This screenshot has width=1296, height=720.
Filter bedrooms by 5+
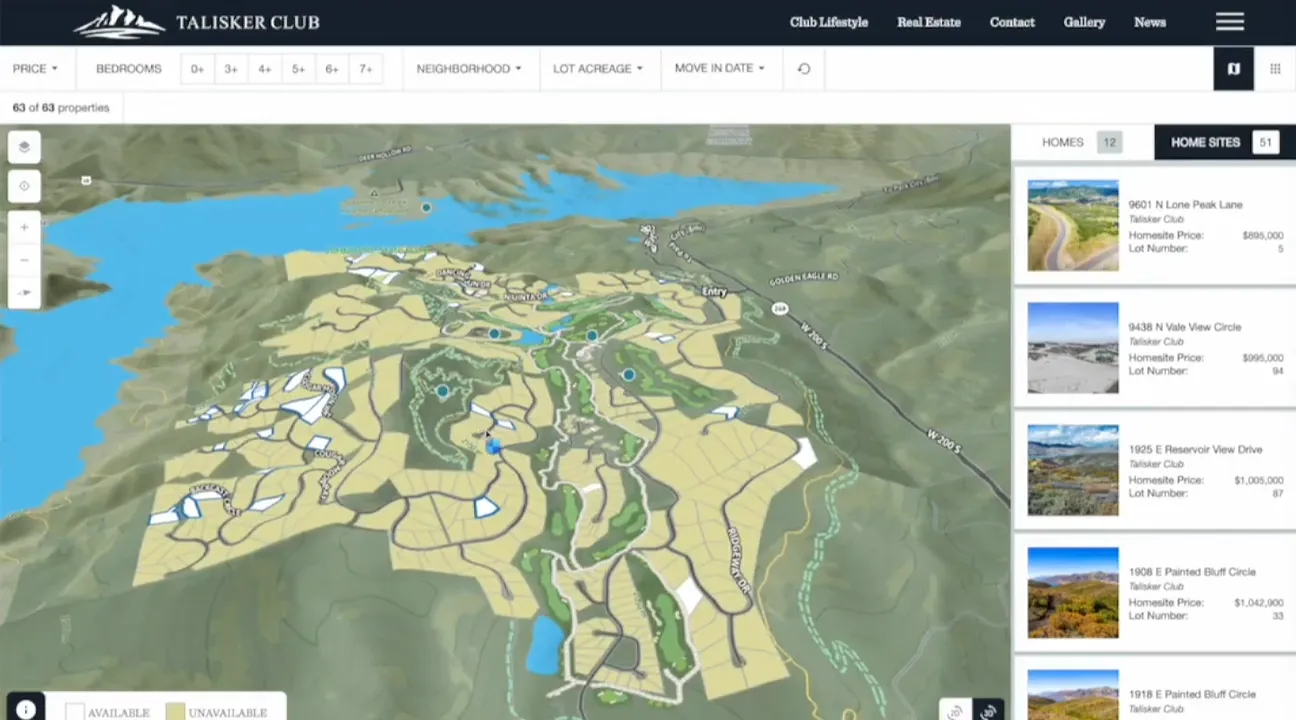(298, 69)
